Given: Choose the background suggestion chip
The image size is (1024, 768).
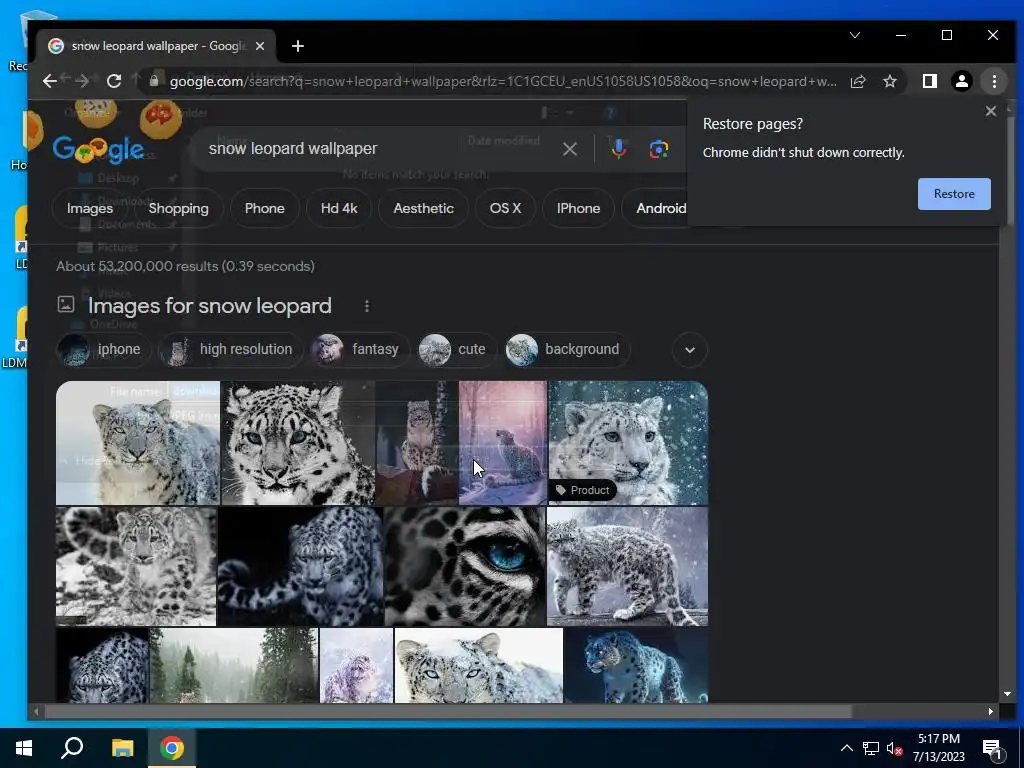Looking at the screenshot, I should pyautogui.click(x=567, y=349).
